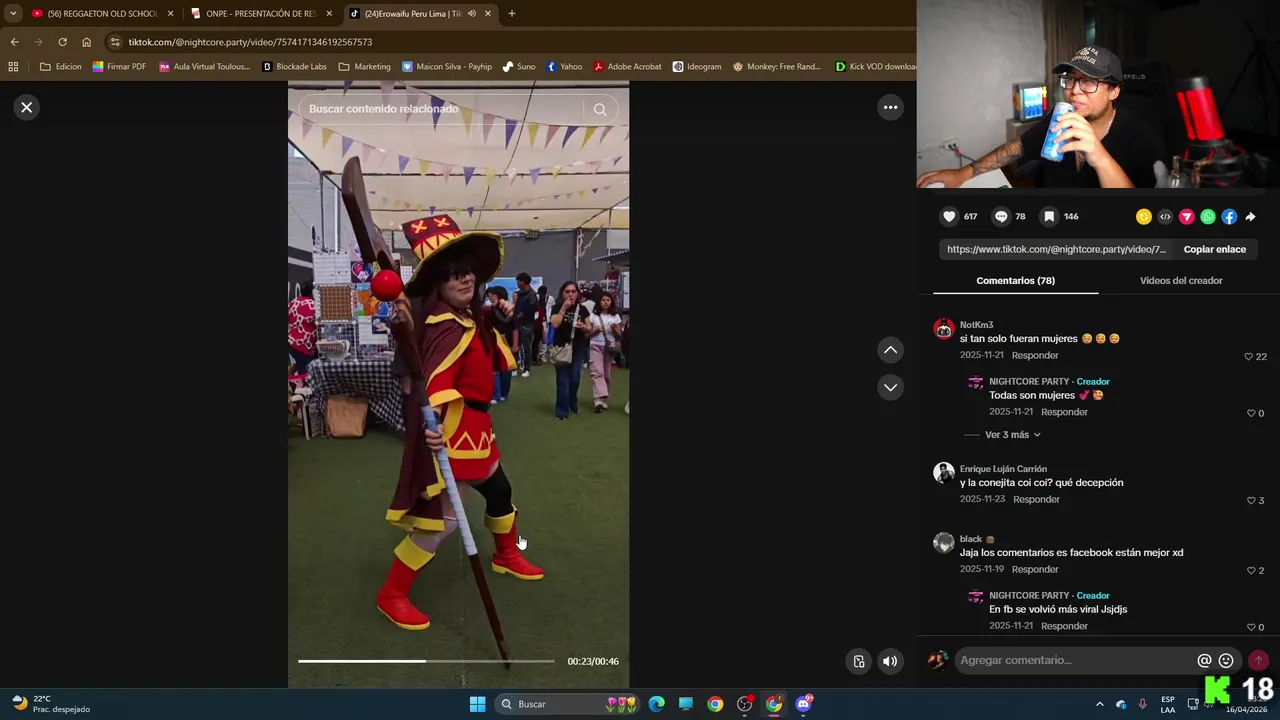The image size is (1280, 720).
Task: Open the Adobe Acrobat bookmark
Action: 627,67
